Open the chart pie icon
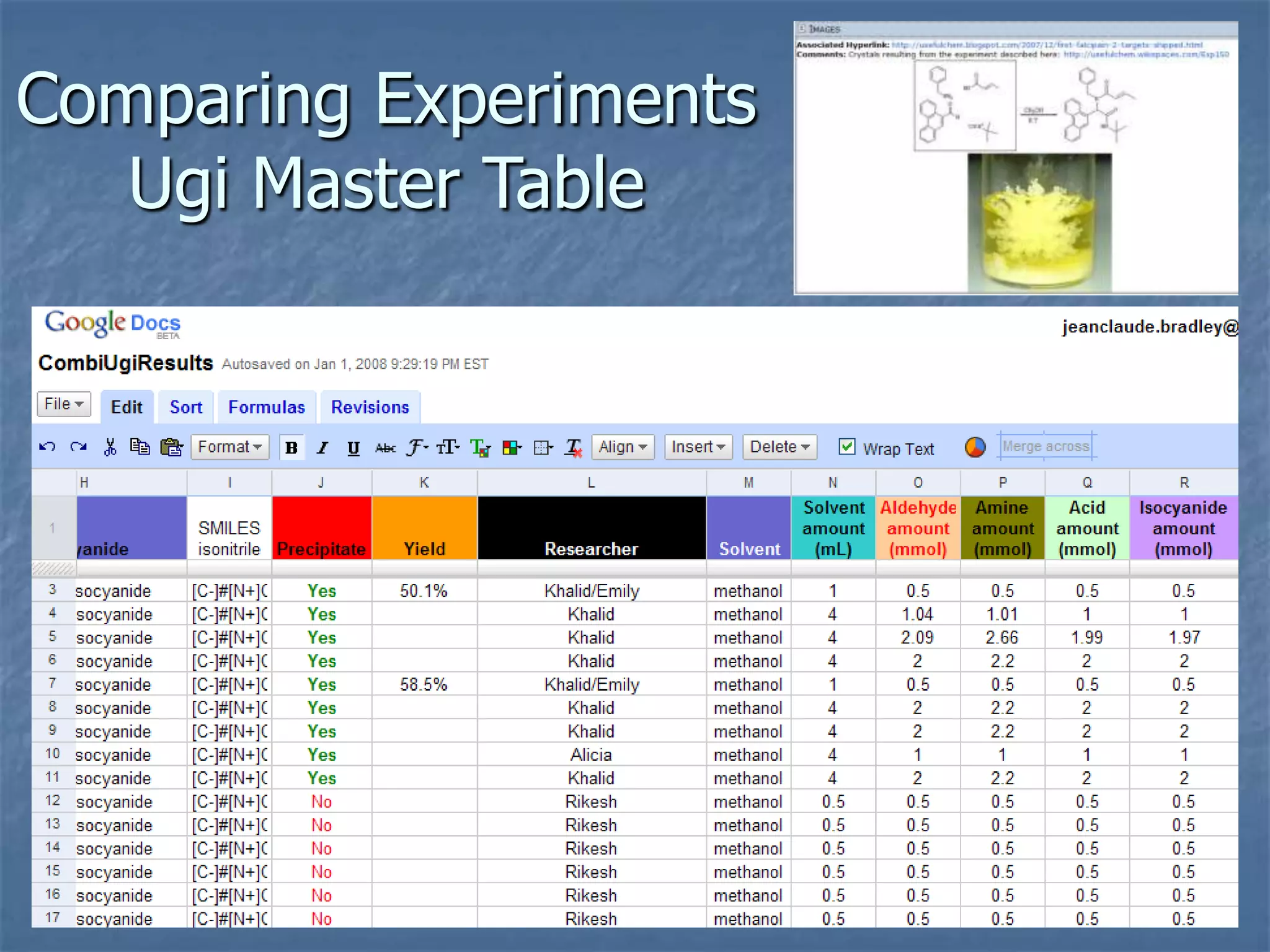This screenshot has height=952, width=1270. 975,447
